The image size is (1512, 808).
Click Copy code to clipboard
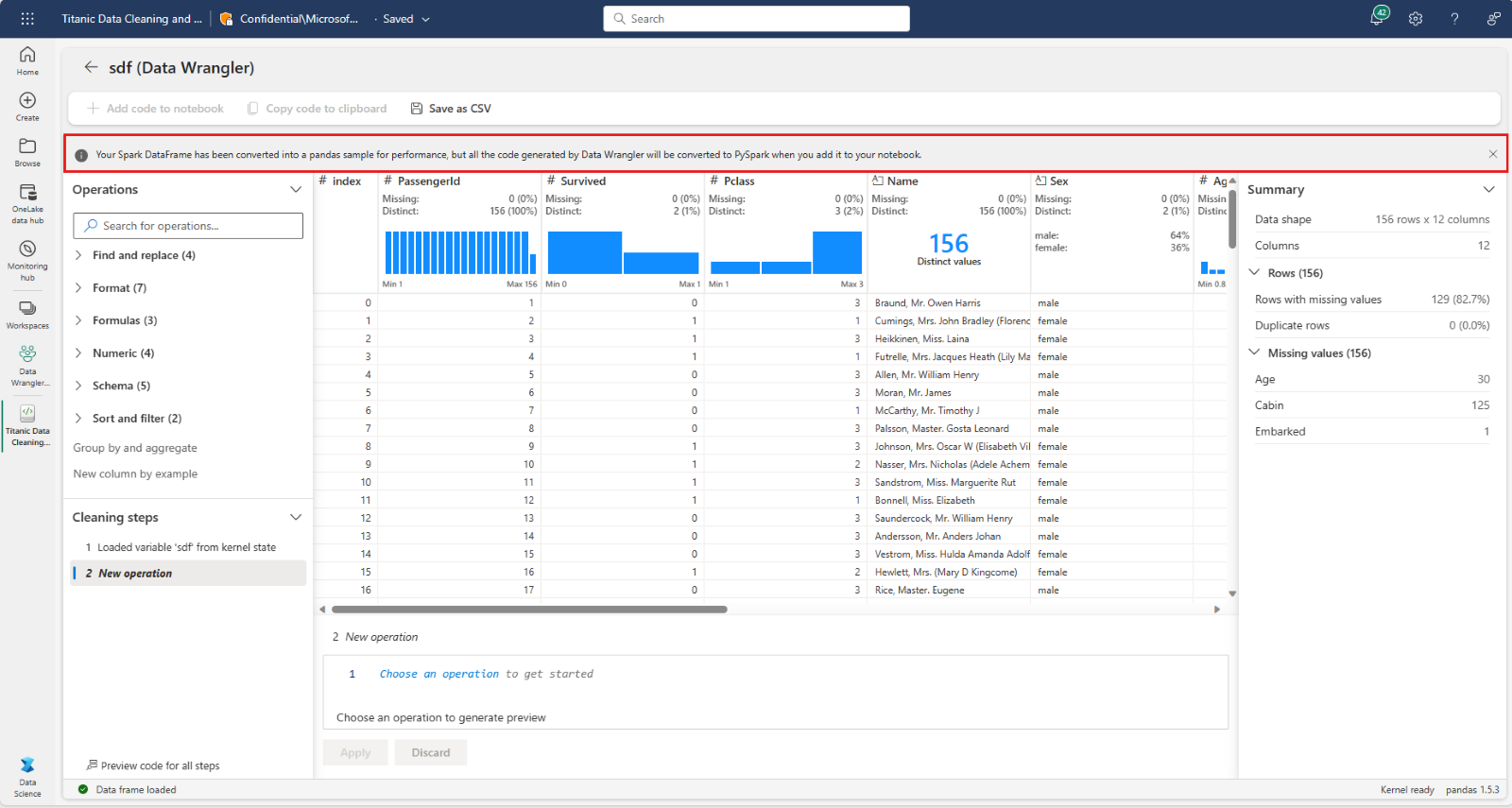click(x=317, y=109)
